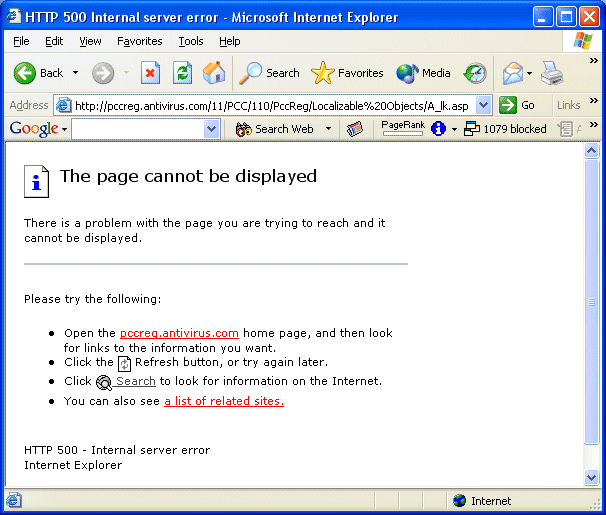Open the Tools menu
606x515 pixels.
click(x=191, y=41)
